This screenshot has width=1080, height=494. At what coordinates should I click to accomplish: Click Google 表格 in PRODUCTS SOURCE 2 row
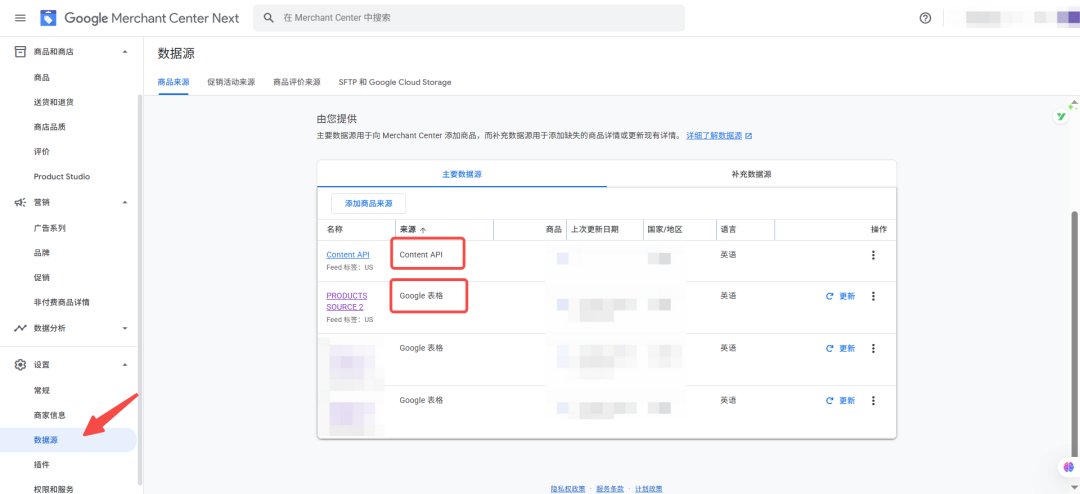pos(421,296)
